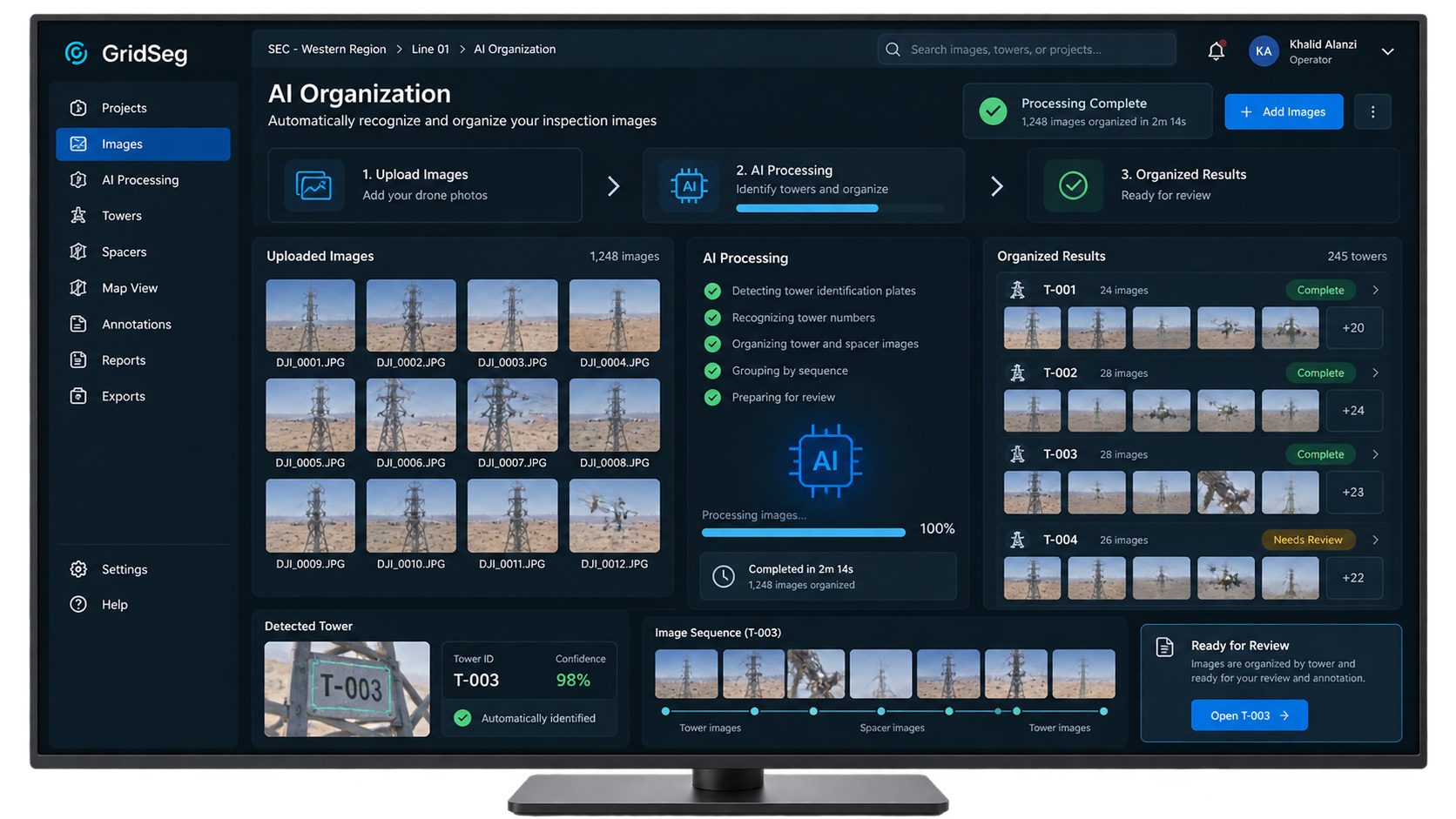Click the check beside Recognizing tower numbers
The image size is (1456, 819).
[712, 318]
